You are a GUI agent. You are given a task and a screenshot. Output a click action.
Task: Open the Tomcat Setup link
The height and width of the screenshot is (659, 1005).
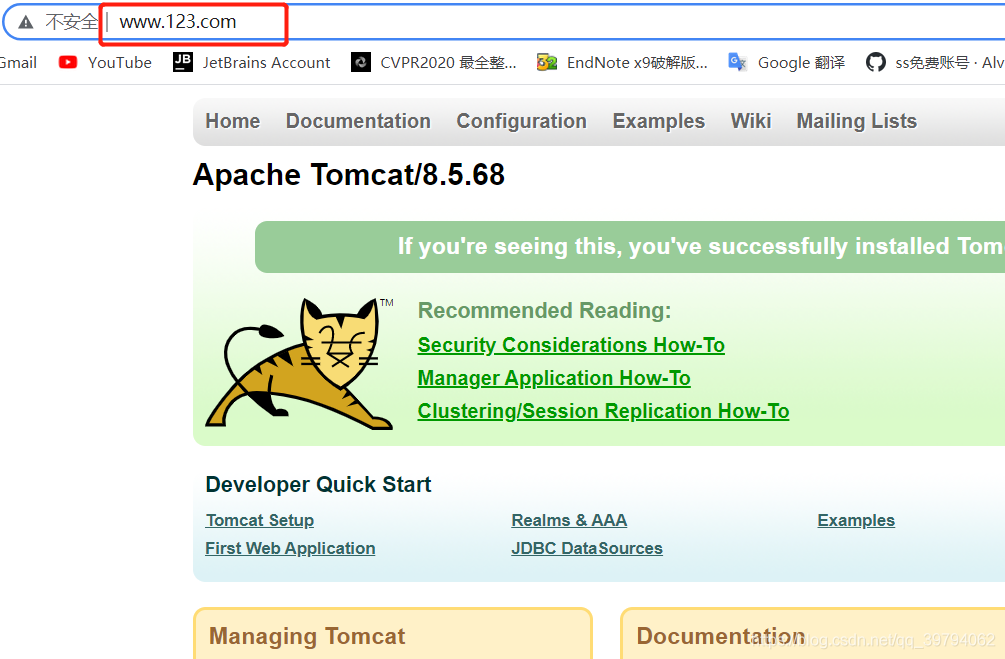click(260, 520)
